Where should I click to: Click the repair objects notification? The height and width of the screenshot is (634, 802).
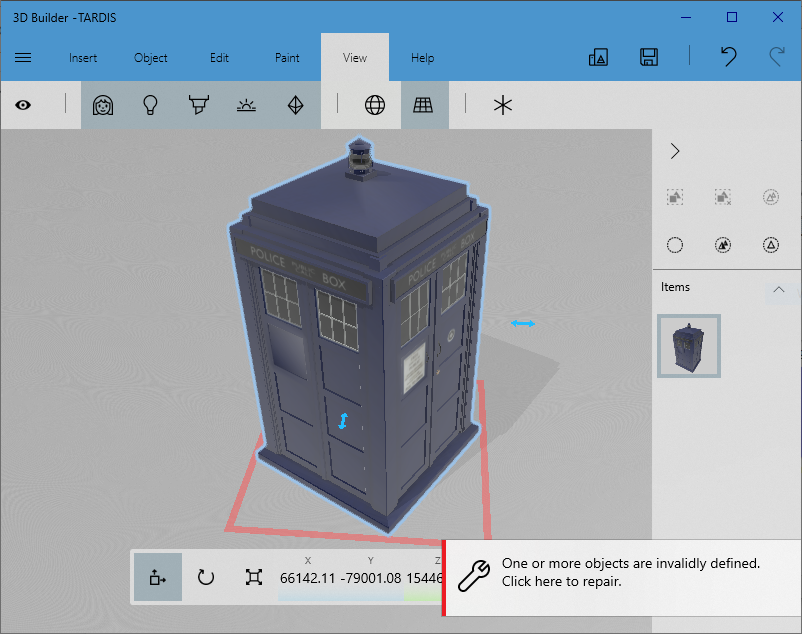[622, 578]
